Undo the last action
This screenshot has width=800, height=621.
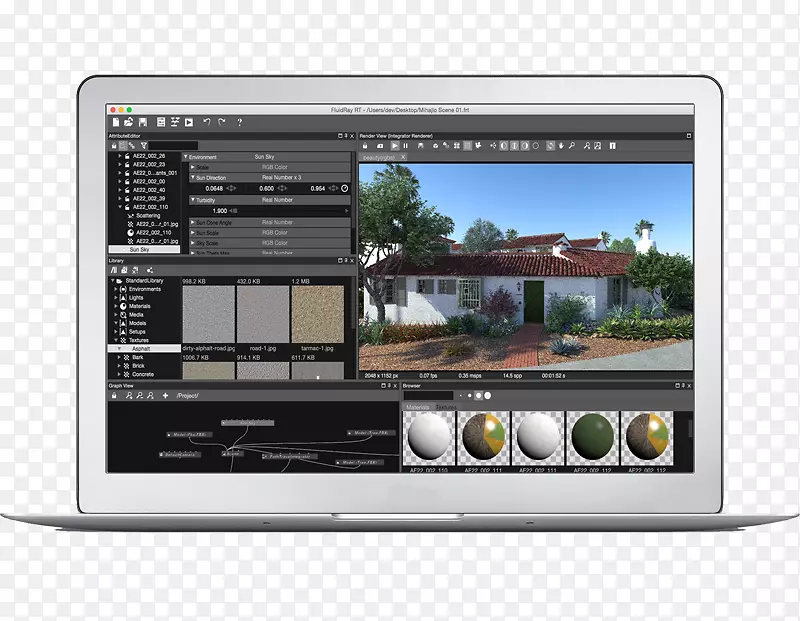coord(207,122)
